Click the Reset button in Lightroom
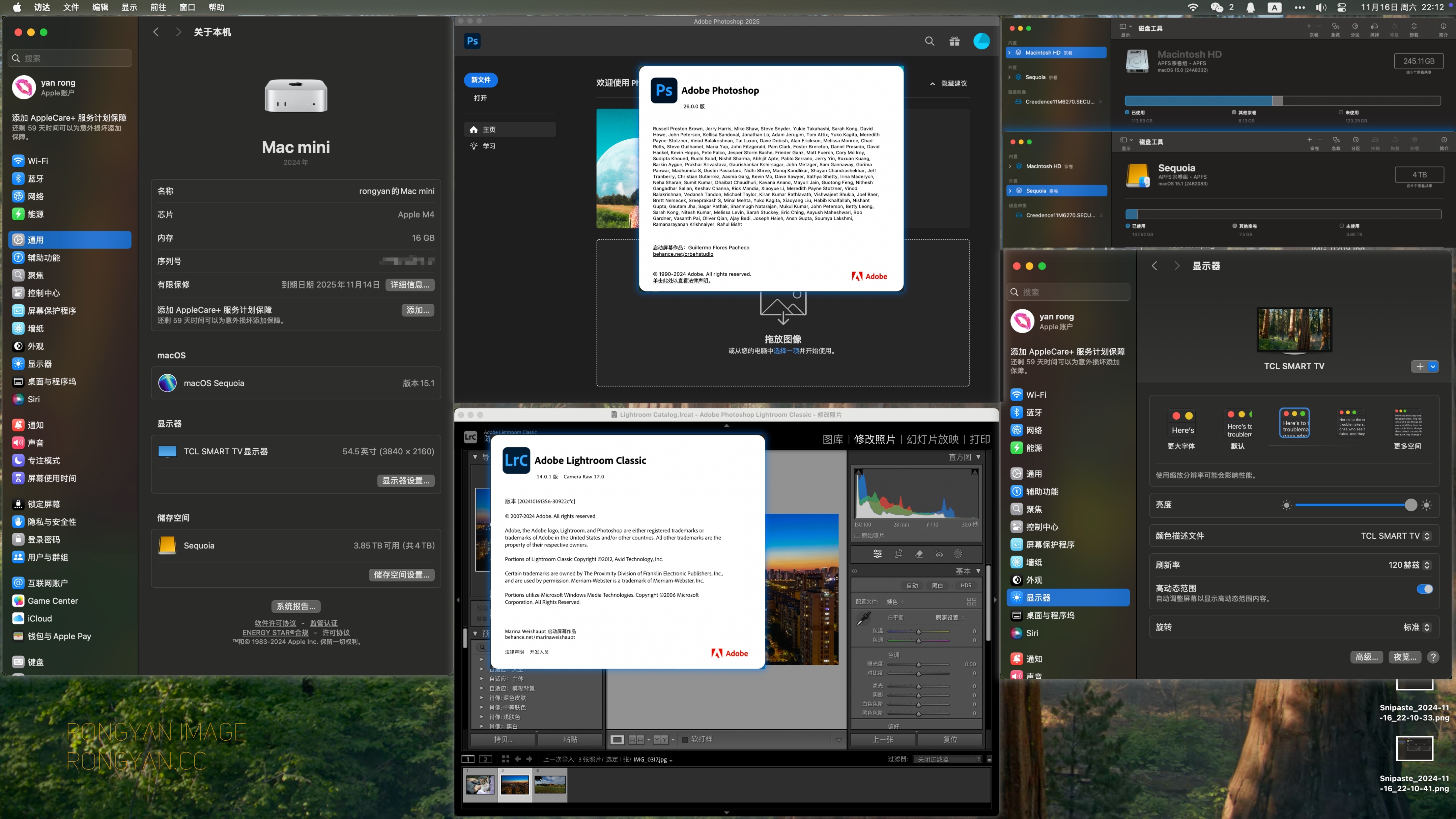 tap(950, 739)
